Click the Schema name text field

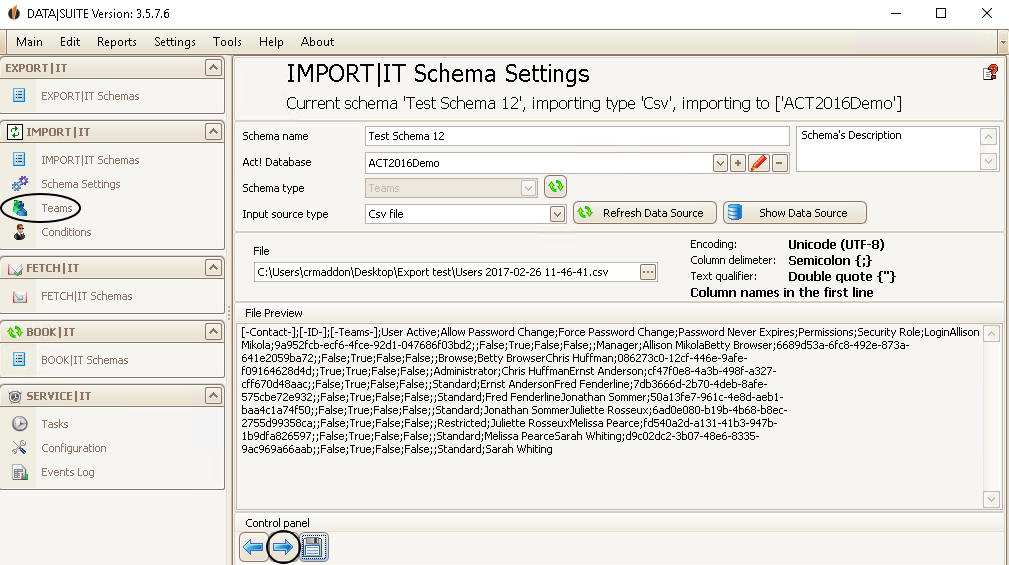[577, 136]
